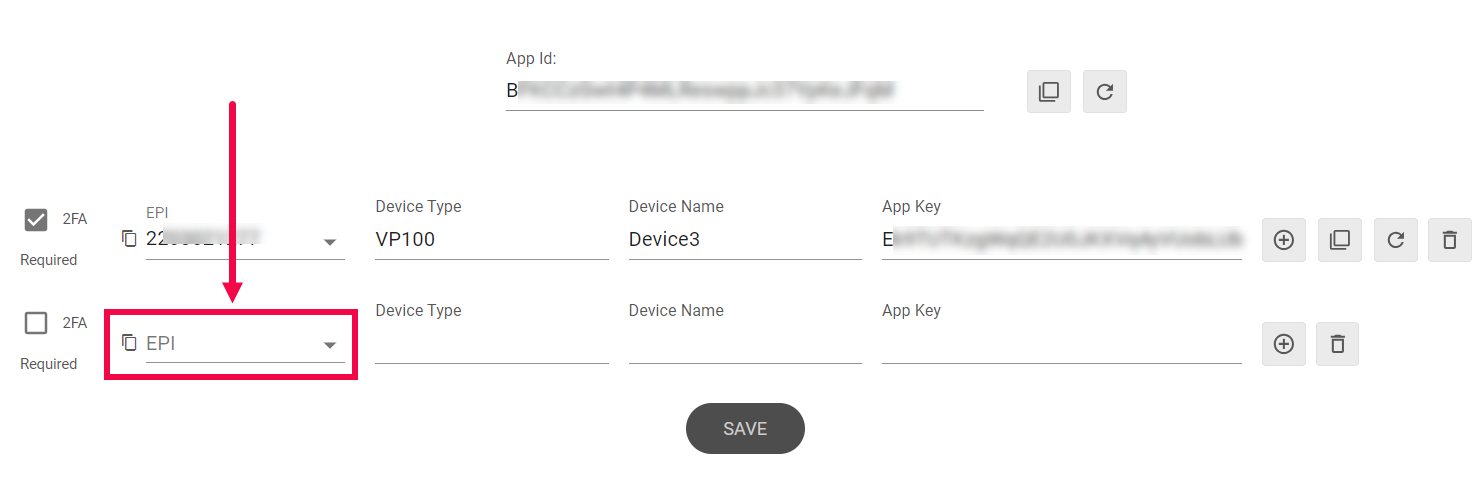1484x488 pixels.
Task: Delete the Device3 row
Action: tap(1450, 240)
